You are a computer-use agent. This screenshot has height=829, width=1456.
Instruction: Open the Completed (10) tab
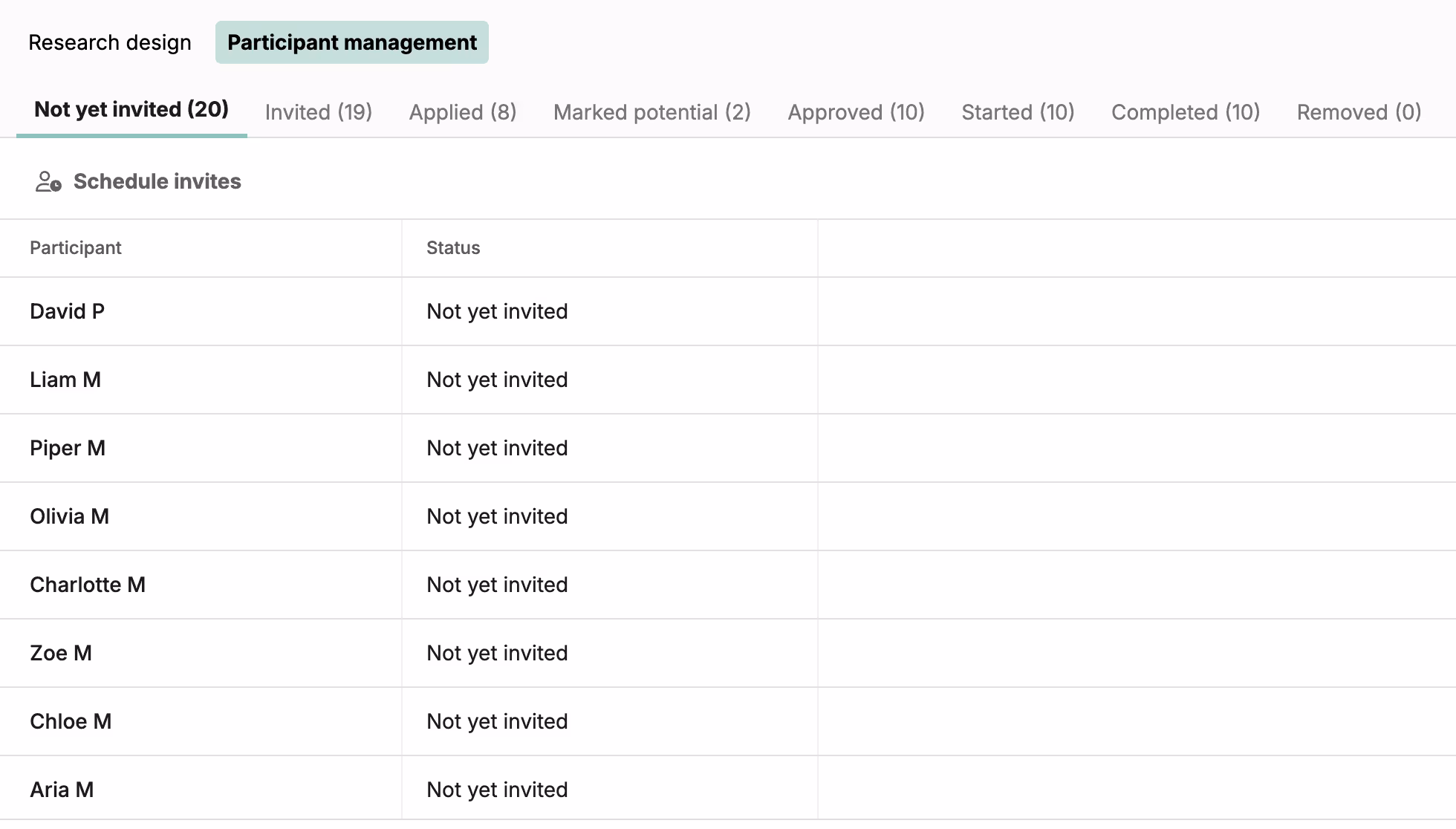pos(1185,112)
